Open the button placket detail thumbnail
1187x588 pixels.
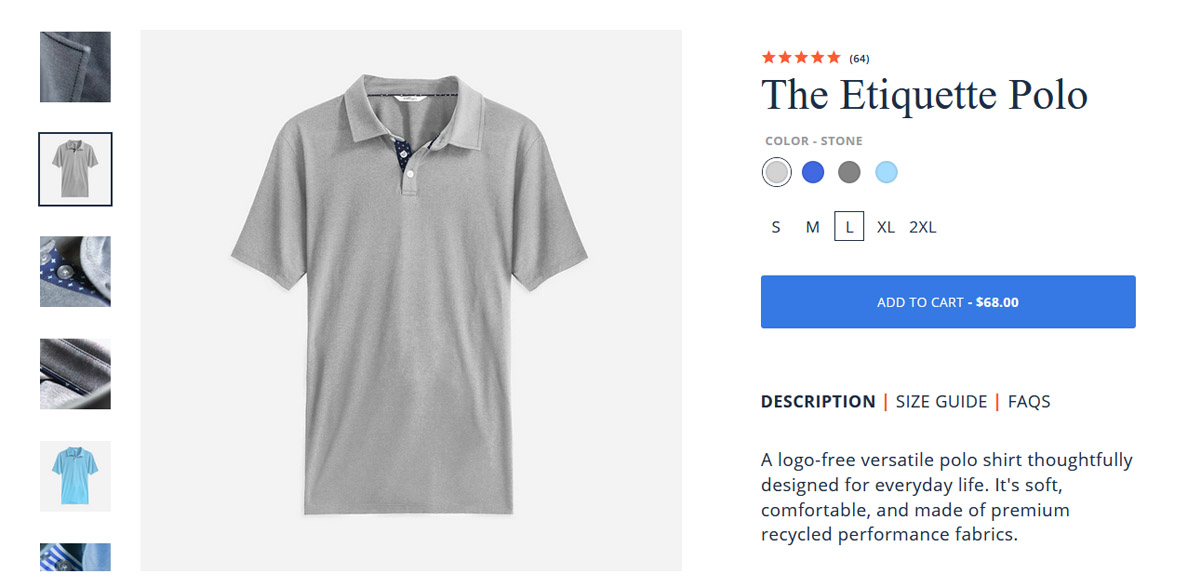tap(75, 271)
